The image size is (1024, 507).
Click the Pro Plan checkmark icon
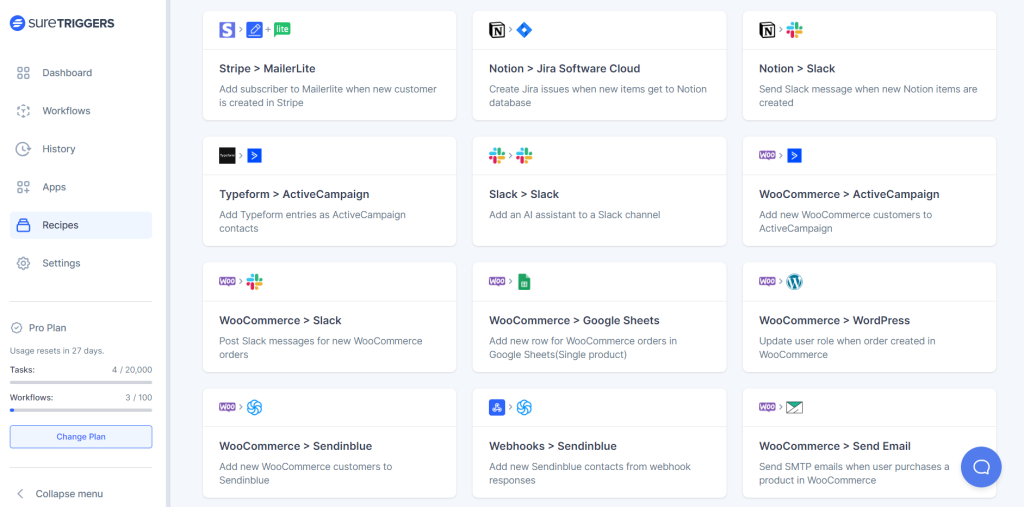point(16,328)
